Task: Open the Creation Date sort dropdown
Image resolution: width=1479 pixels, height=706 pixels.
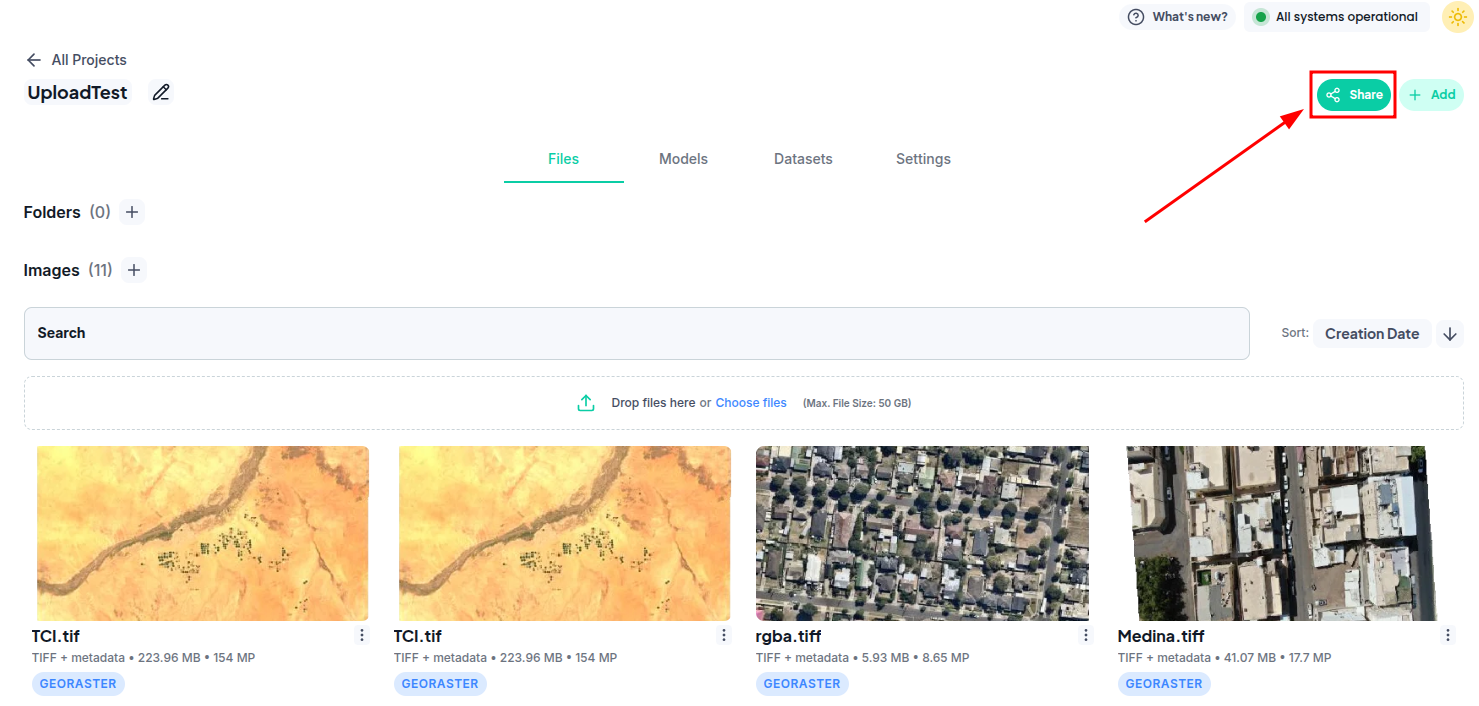Action: point(1372,334)
